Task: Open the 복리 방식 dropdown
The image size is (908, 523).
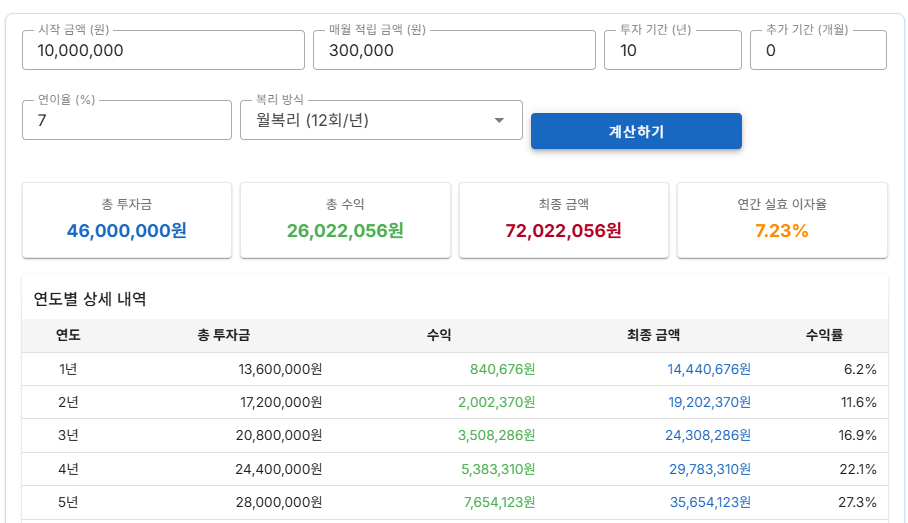Action: pos(381,120)
